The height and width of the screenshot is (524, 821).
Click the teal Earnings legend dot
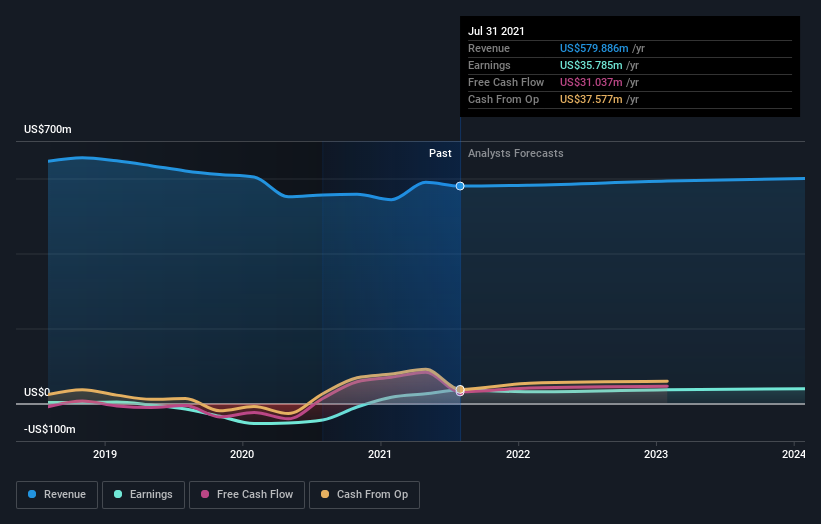point(118,494)
